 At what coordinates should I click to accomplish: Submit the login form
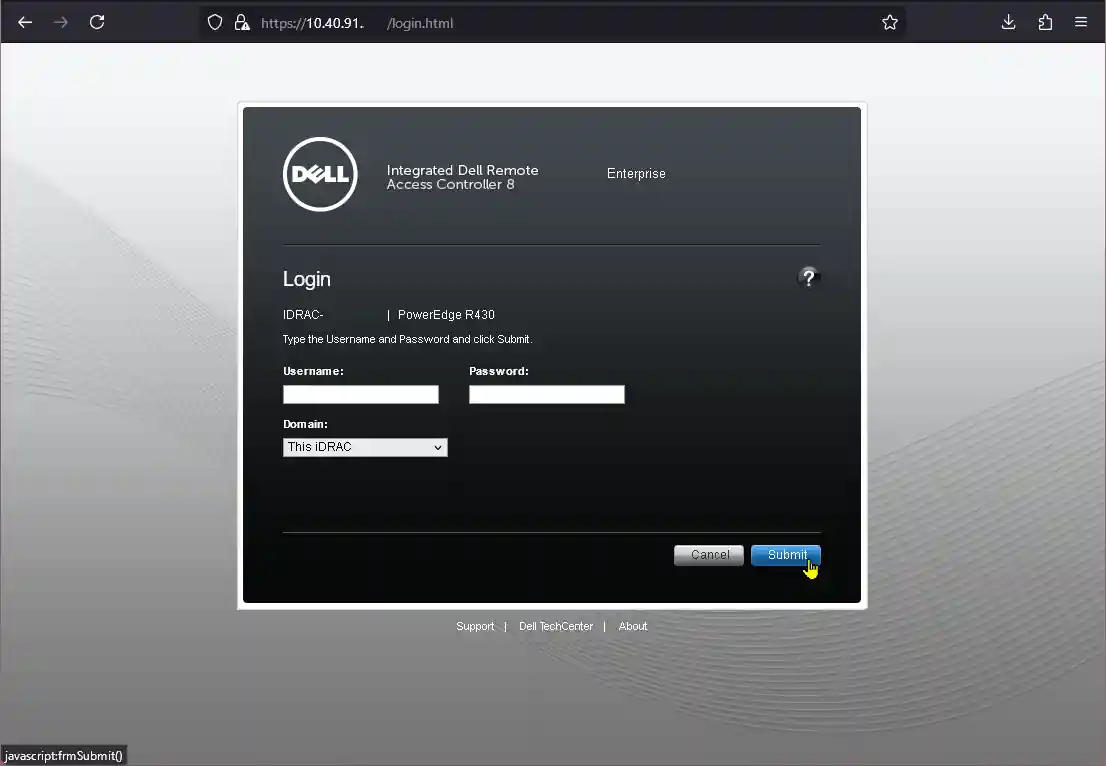pos(786,555)
